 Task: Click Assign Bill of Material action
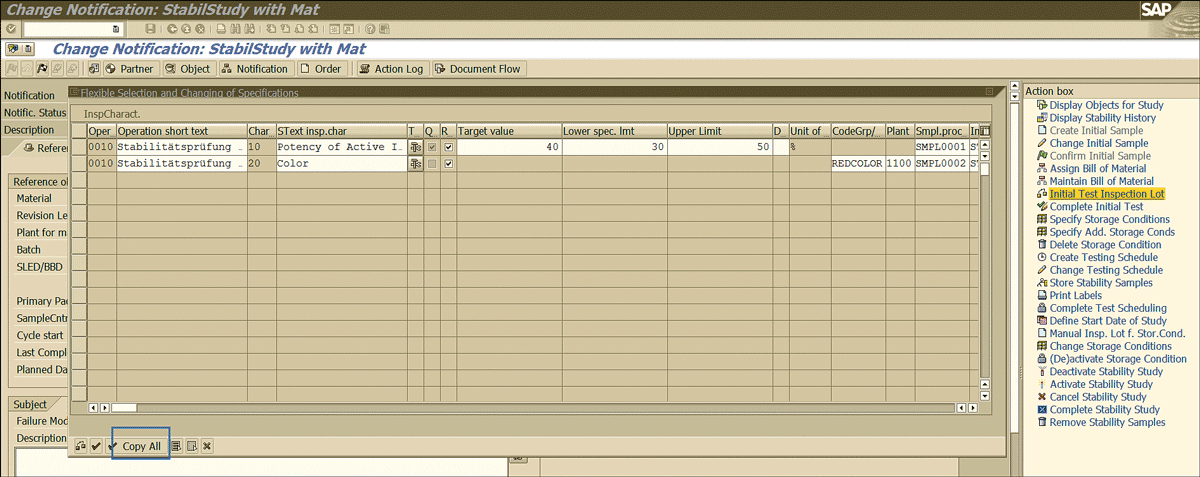[x=1098, y=169]
